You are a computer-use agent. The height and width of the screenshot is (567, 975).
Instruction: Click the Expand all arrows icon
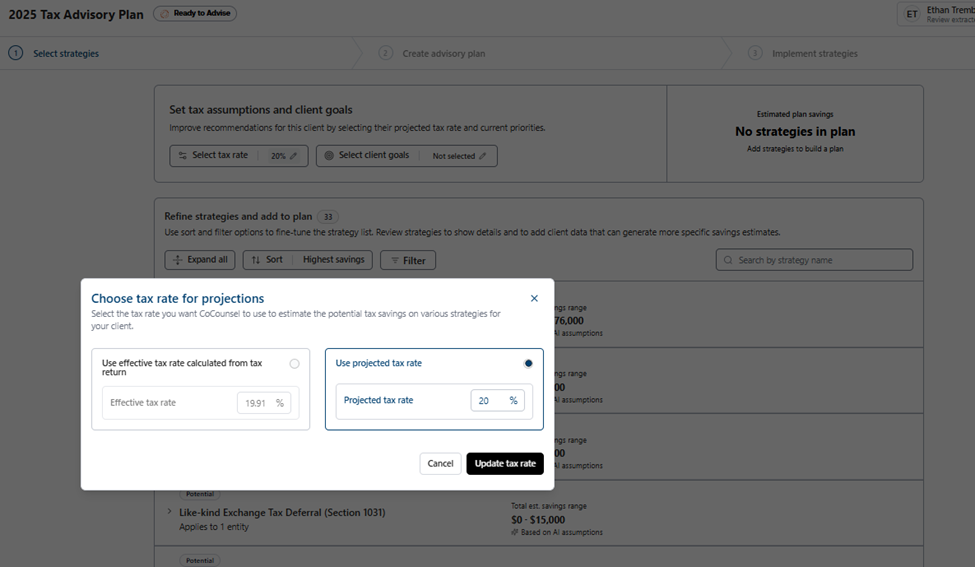click(x=177, y=260)
